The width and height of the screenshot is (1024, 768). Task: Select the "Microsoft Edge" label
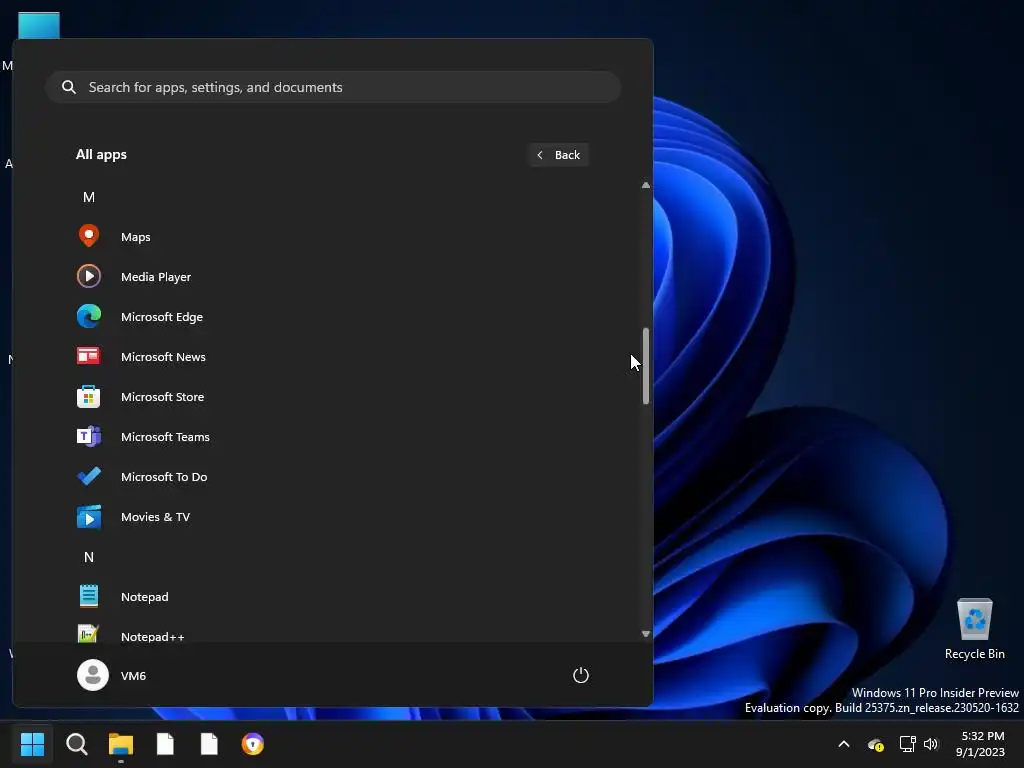pyautogui.click(x=162, y=317)
